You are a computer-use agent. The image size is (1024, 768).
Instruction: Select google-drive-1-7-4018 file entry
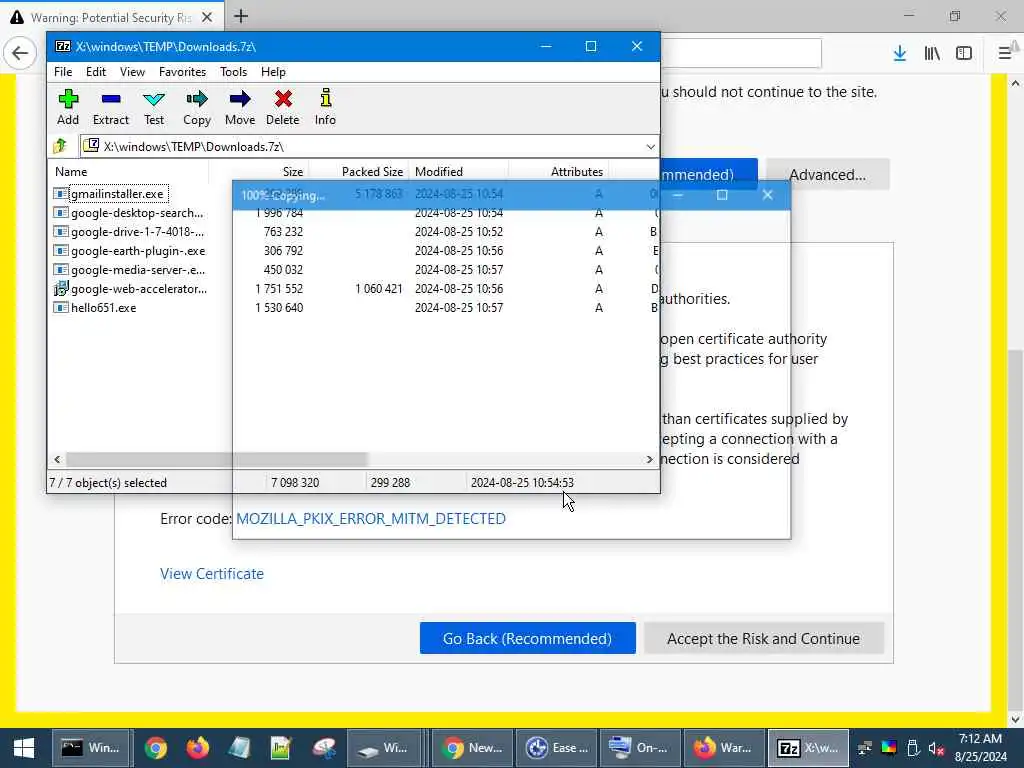(x=137, y=232)
